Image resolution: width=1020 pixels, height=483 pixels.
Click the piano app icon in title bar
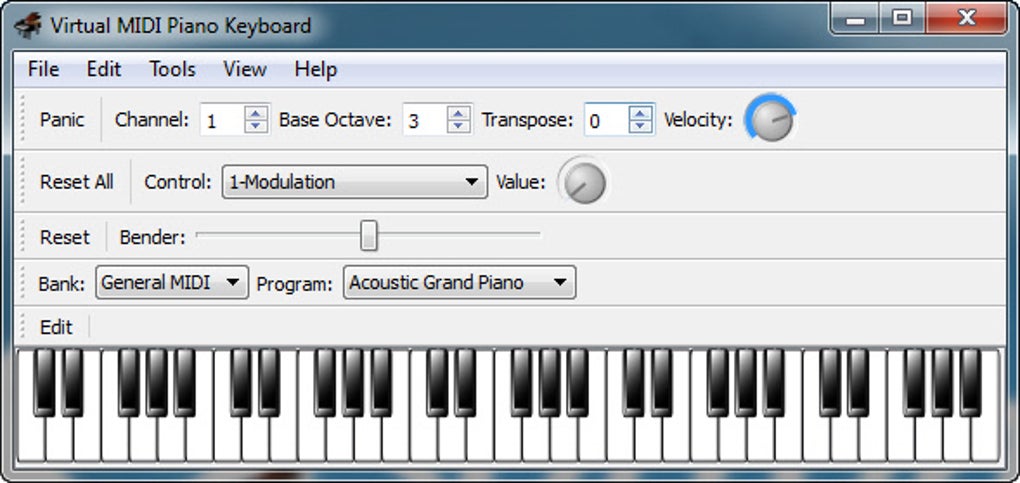click(28, 25)
